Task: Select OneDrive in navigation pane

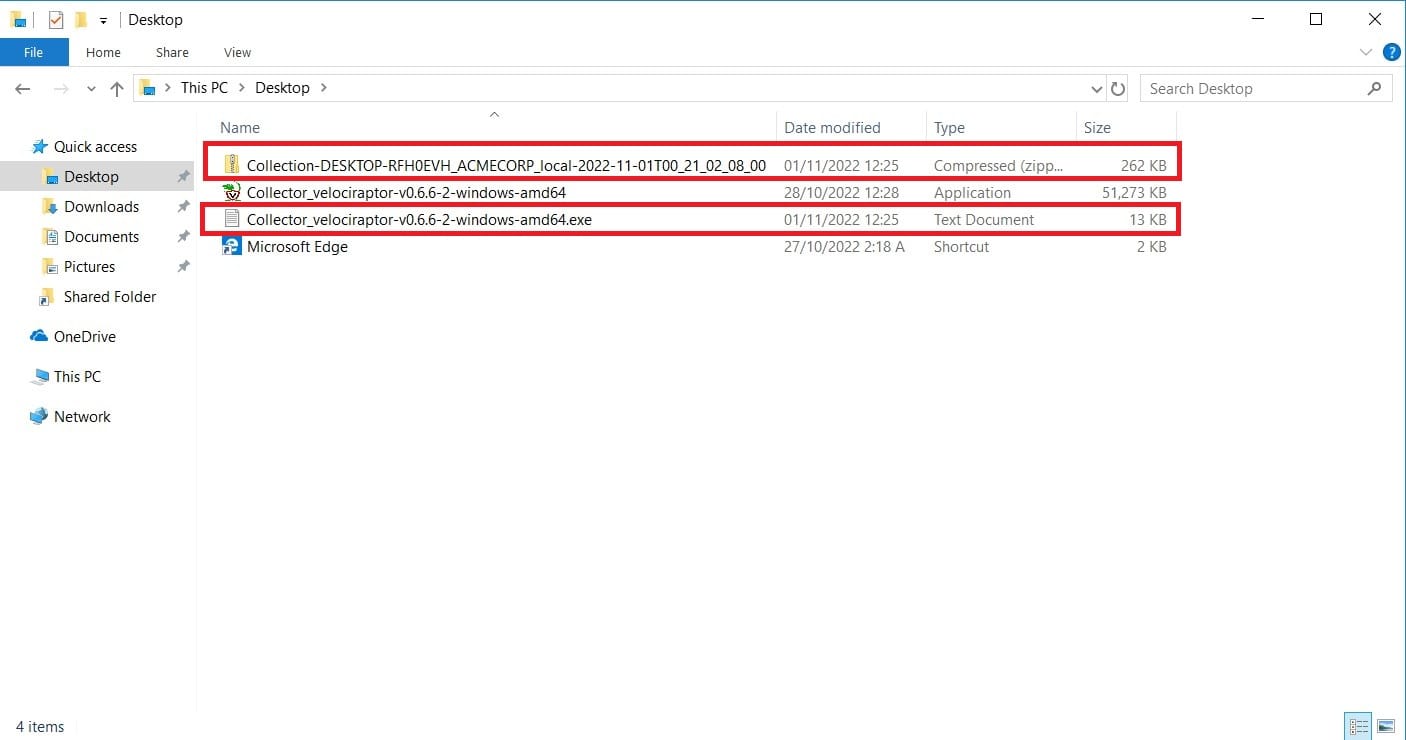Action: tap(84, 337)
